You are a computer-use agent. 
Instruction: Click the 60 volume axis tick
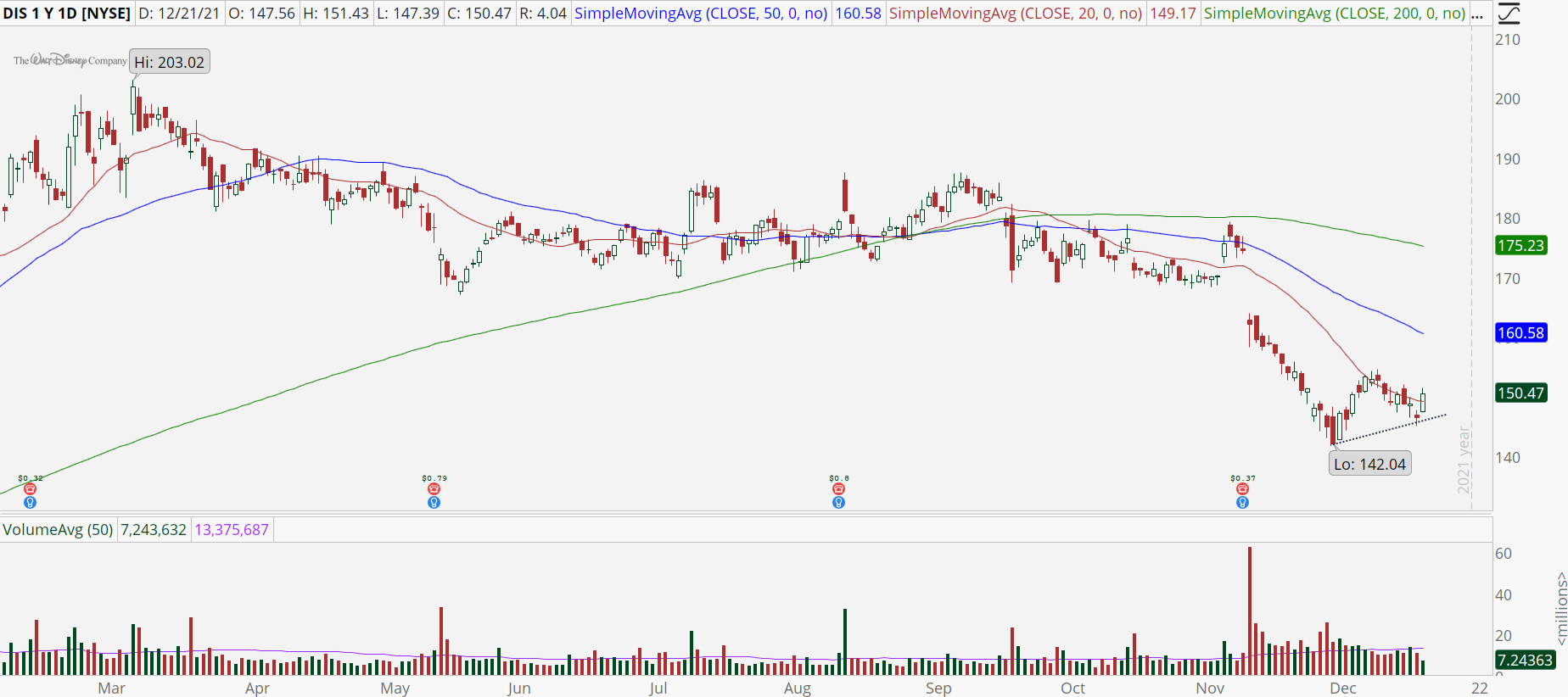1504,553
